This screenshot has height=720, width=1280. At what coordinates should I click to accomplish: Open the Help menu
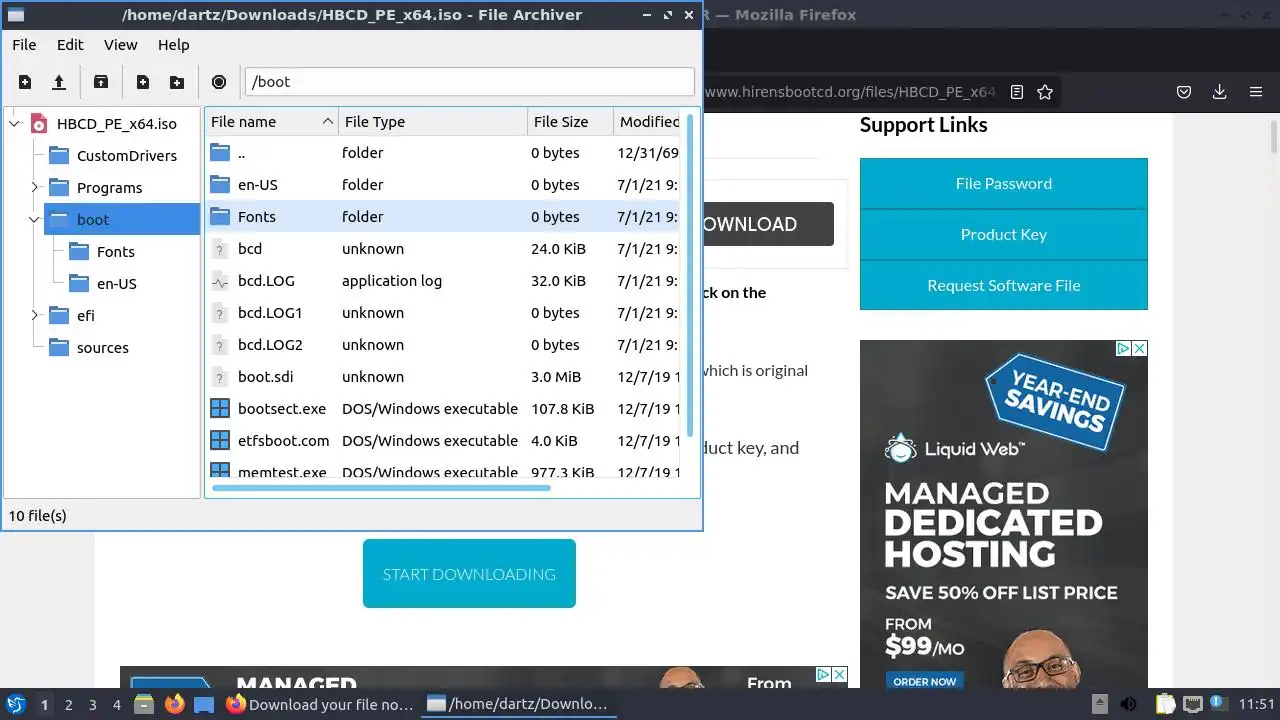pos(173,45)
